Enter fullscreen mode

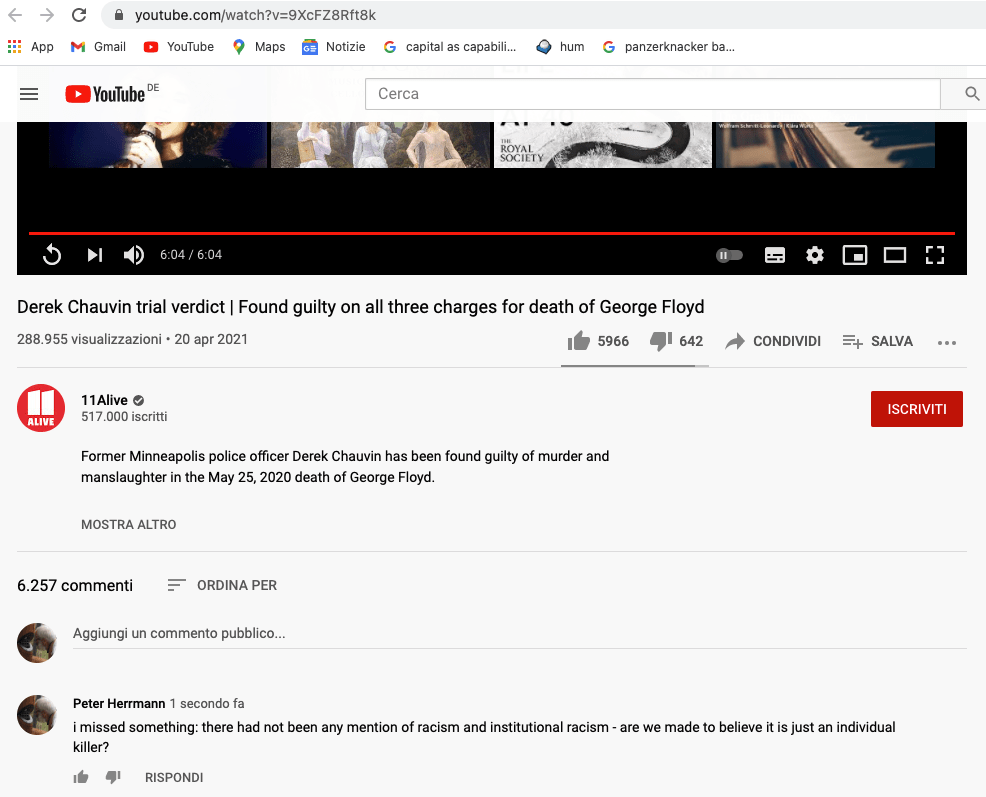pos(935,255)
